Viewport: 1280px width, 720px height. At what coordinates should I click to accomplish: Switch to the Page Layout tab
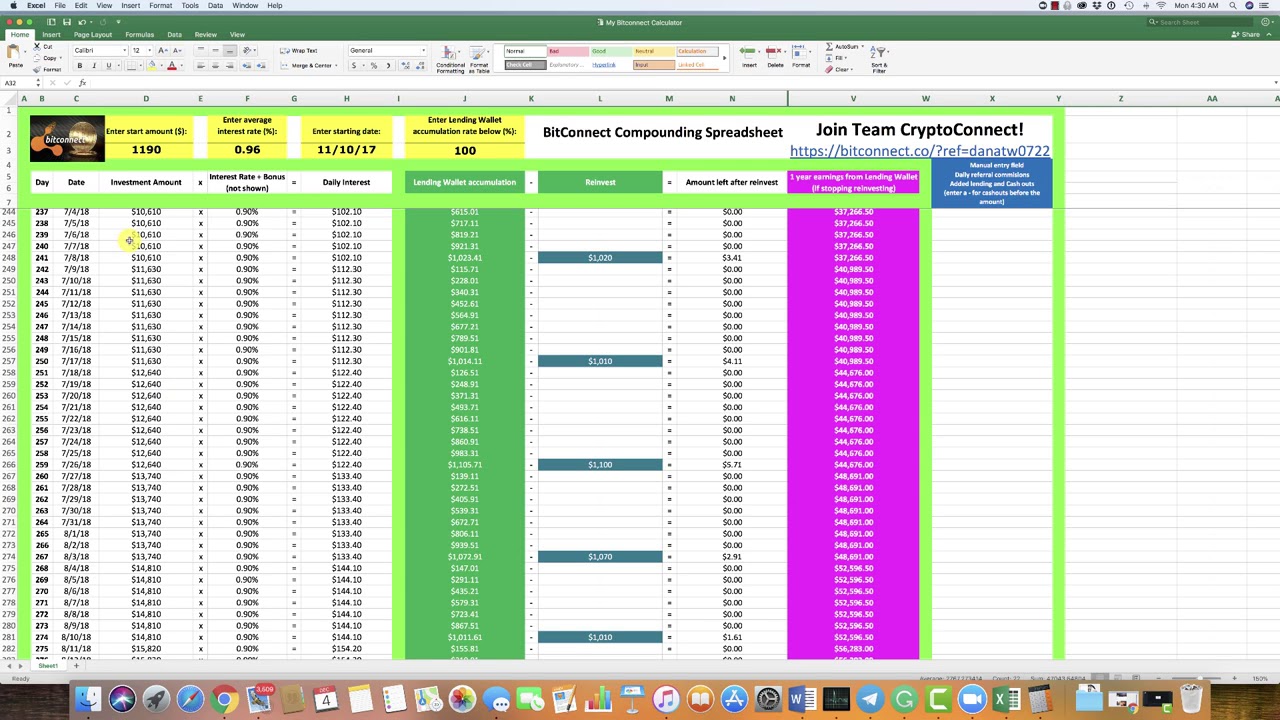click(93, 35)
